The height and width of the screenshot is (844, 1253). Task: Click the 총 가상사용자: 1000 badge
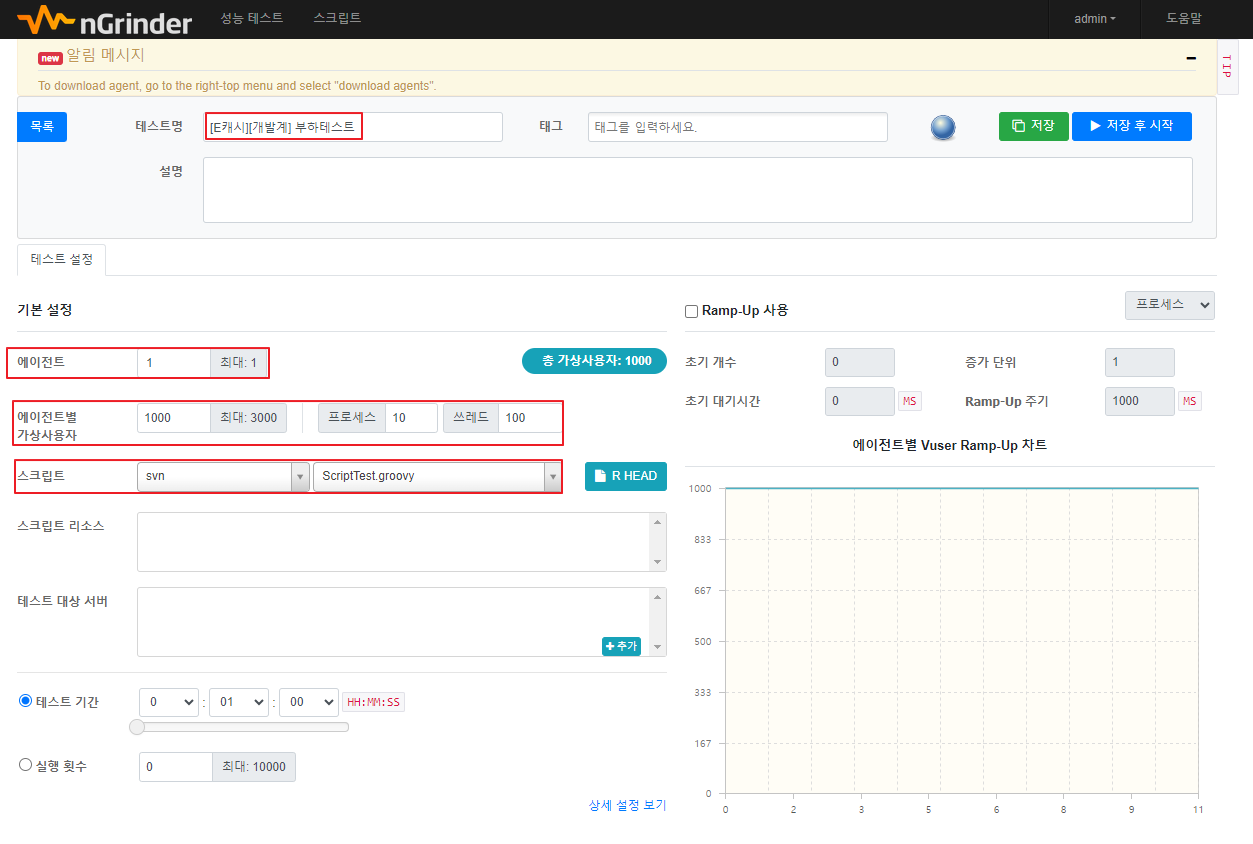(x=594, y=361)
